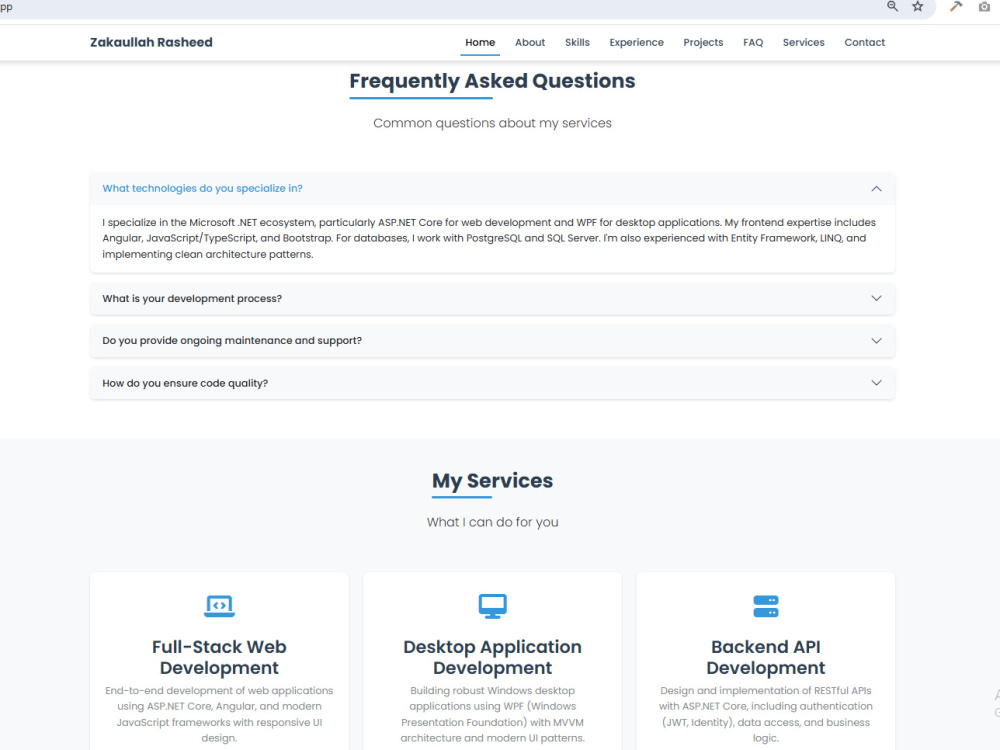This screenshot has height=750, width=1000.
Task: Go to the Home nav item
Action: (480, 42)
